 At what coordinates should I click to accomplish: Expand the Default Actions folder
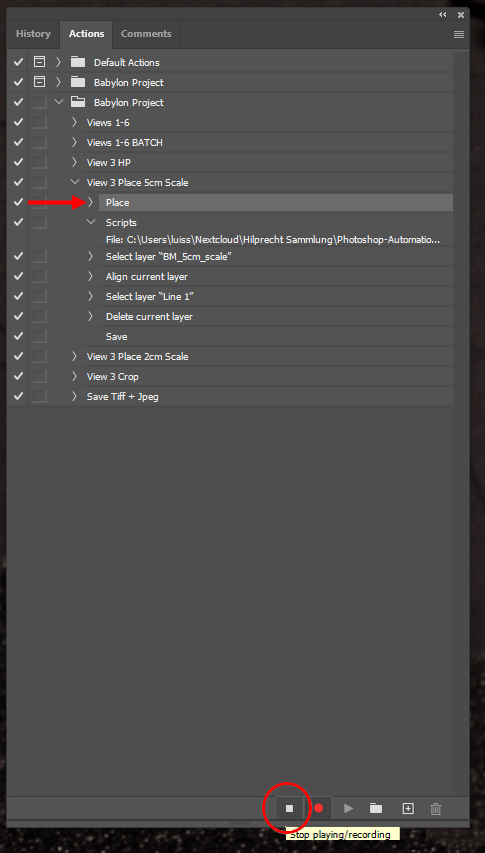pos(59,62)
